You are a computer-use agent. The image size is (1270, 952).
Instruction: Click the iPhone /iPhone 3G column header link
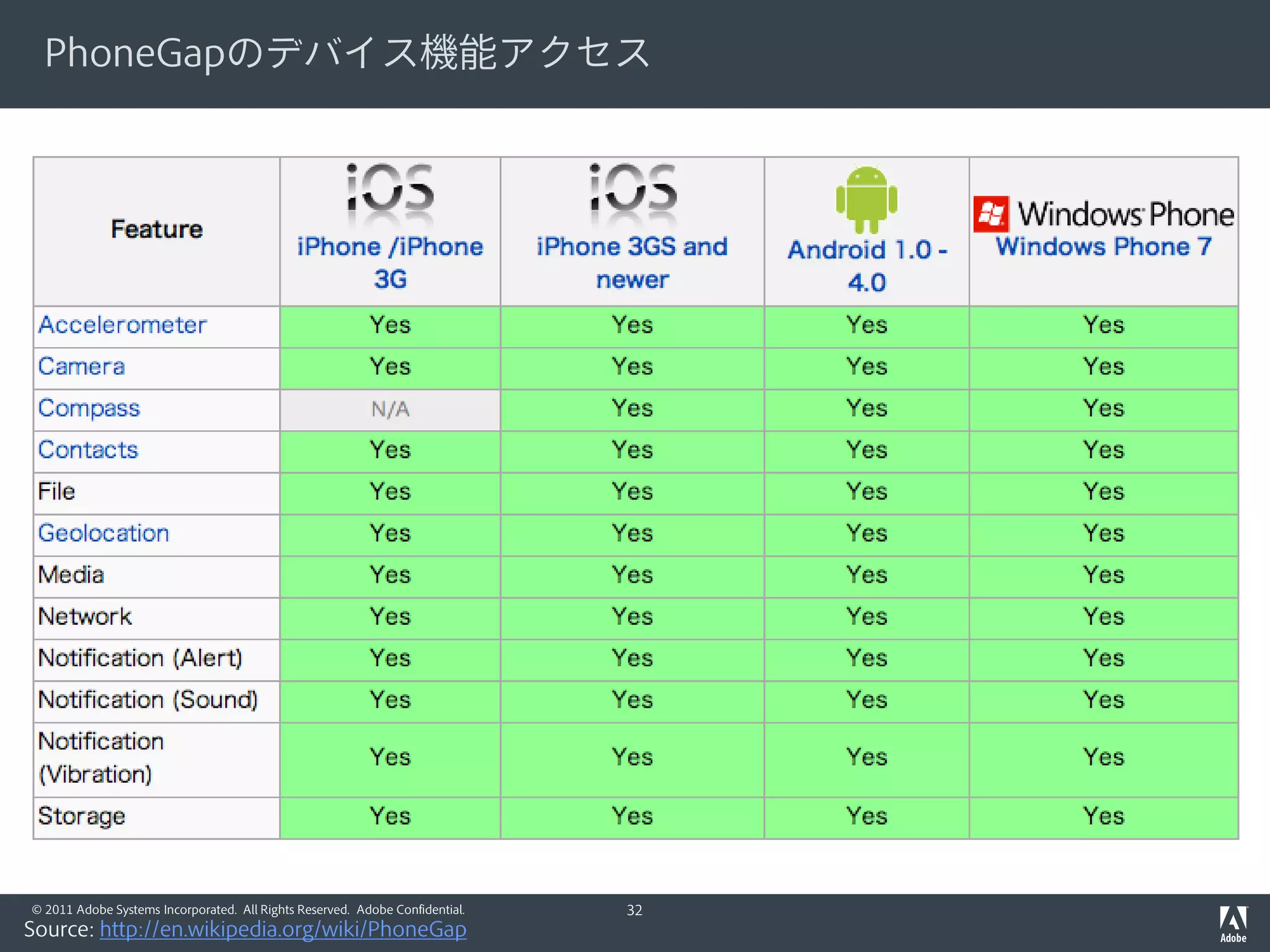[x=390, y=263]
